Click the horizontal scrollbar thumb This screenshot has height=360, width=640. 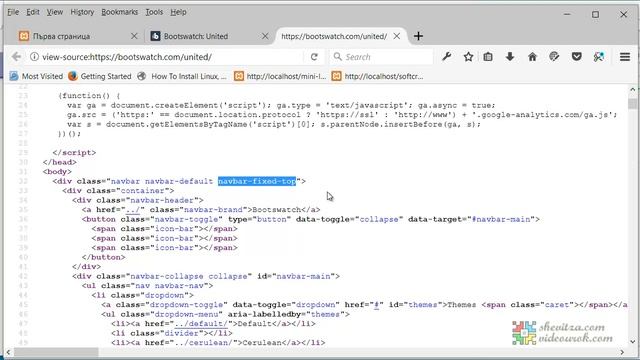(56, 352)
